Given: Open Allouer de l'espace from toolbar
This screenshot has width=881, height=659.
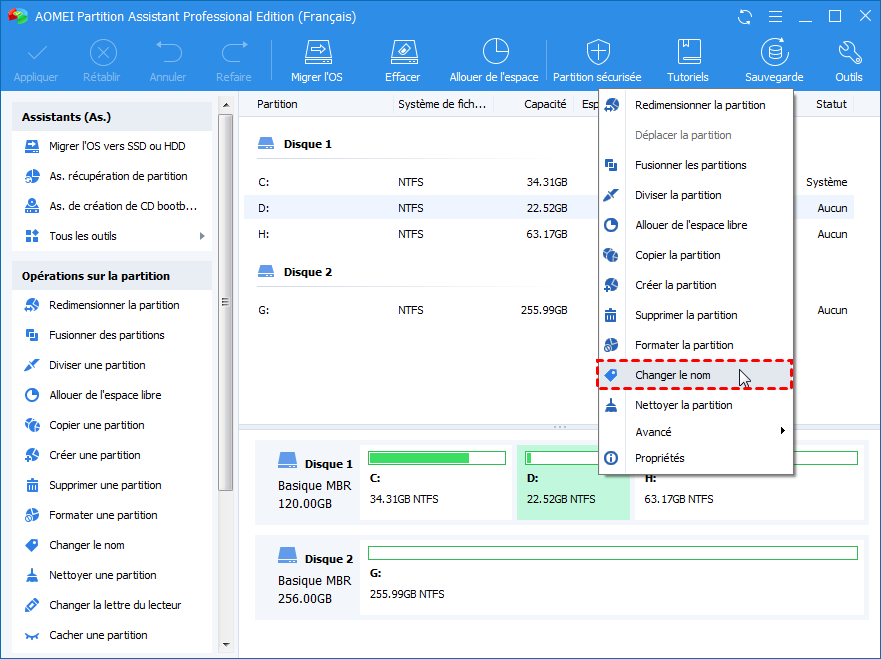Looking at the screenshot, I should pos(494,60).
